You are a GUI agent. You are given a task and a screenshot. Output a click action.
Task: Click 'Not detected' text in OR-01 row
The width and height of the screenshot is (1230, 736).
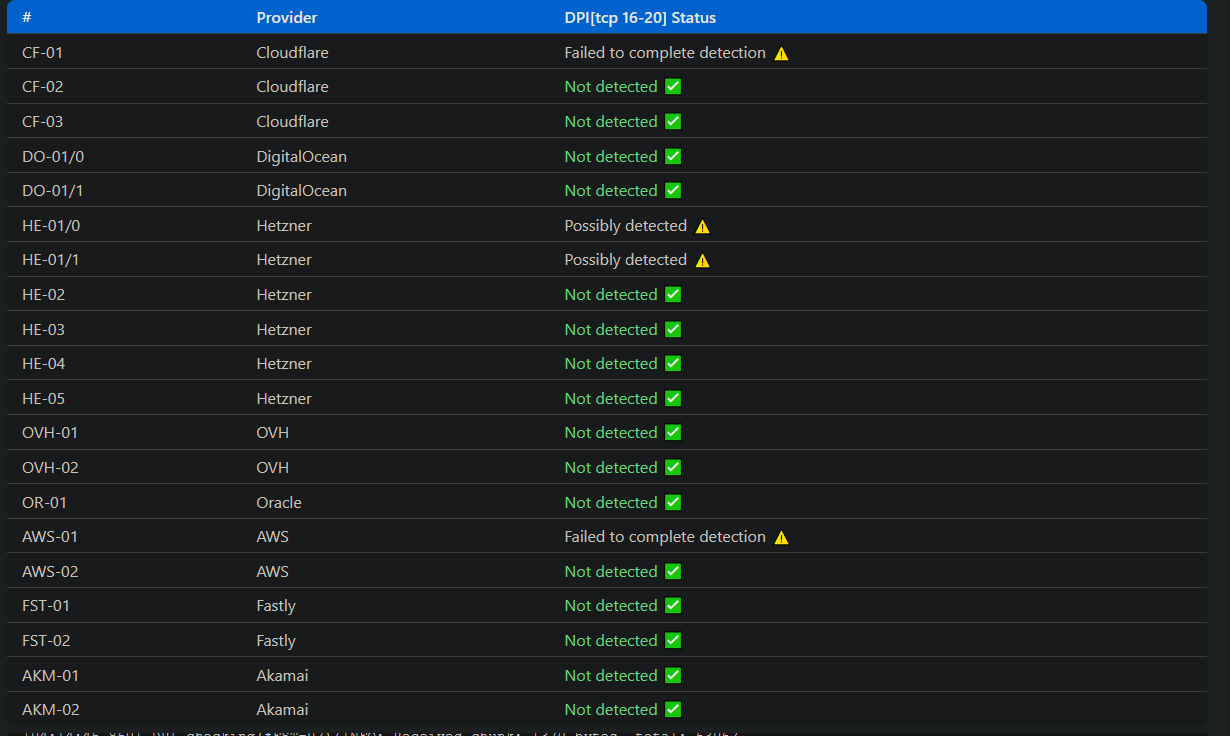(611, 503)
